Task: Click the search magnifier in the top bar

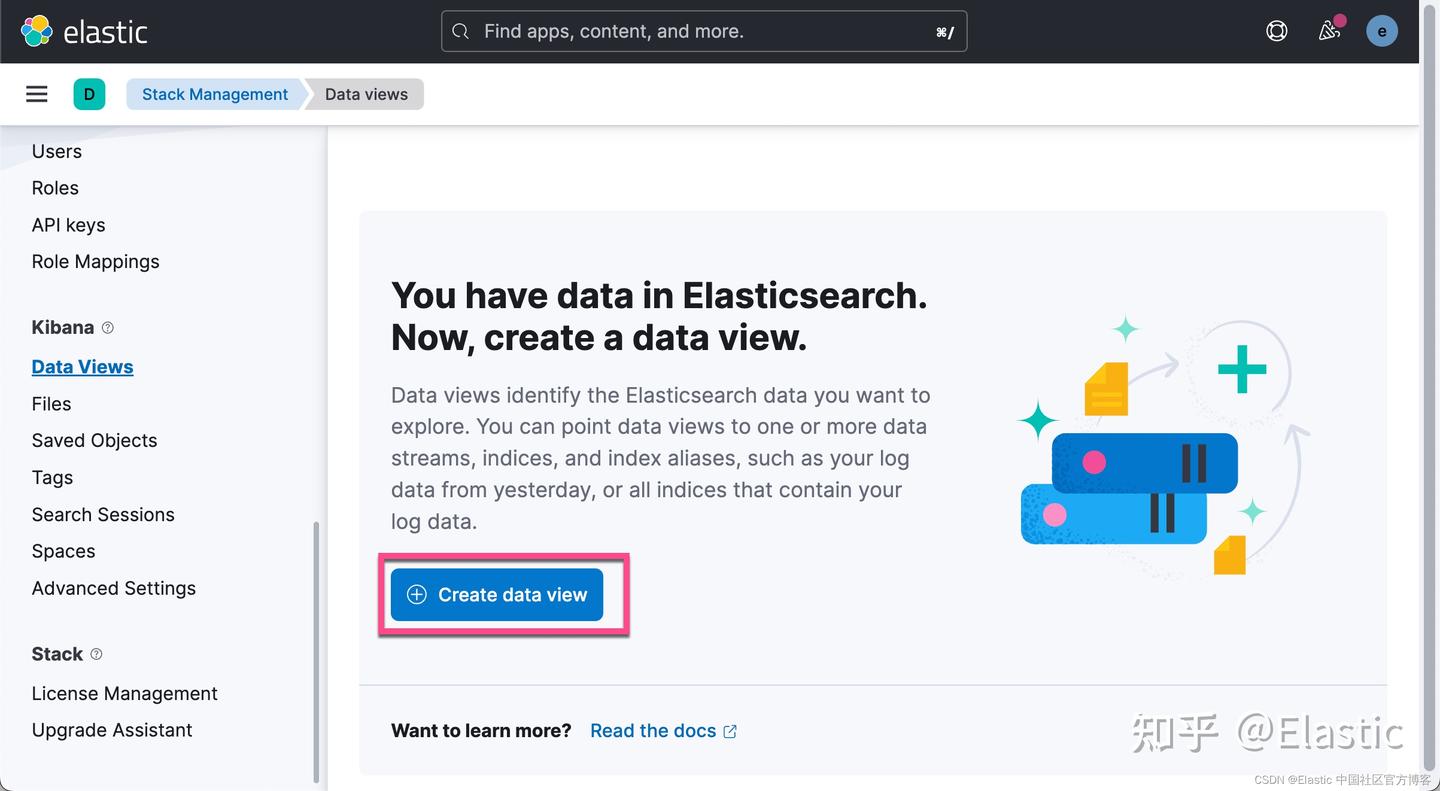Action: pos(460,31)
